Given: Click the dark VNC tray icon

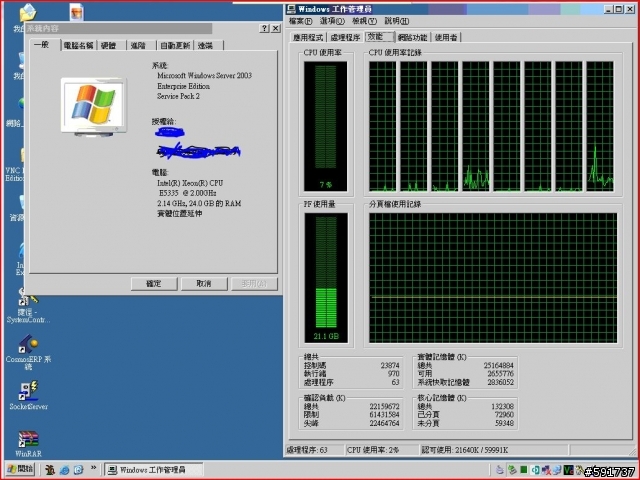Looking at the screenshot, I should (568, 470).
